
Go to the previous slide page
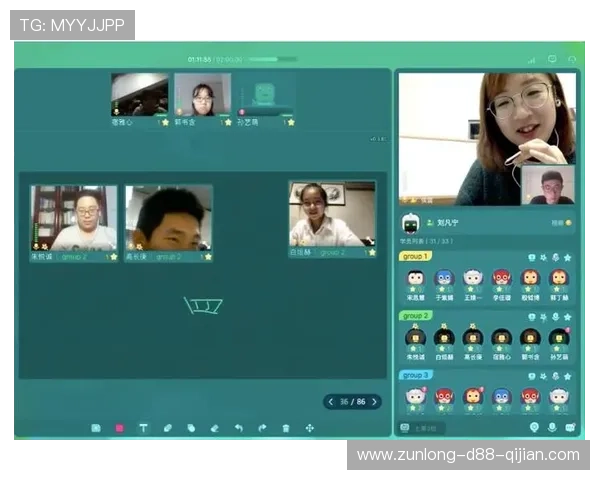(331, 402)
